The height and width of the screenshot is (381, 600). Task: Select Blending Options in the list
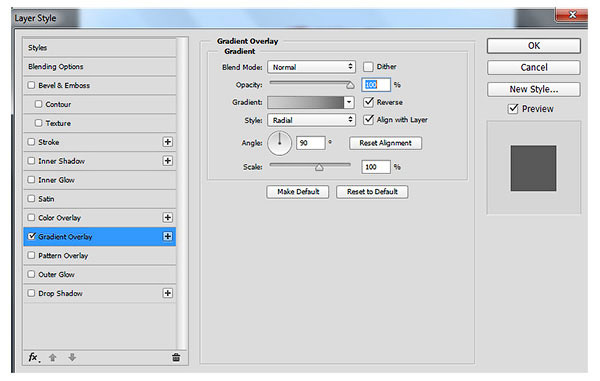point(99,67)
